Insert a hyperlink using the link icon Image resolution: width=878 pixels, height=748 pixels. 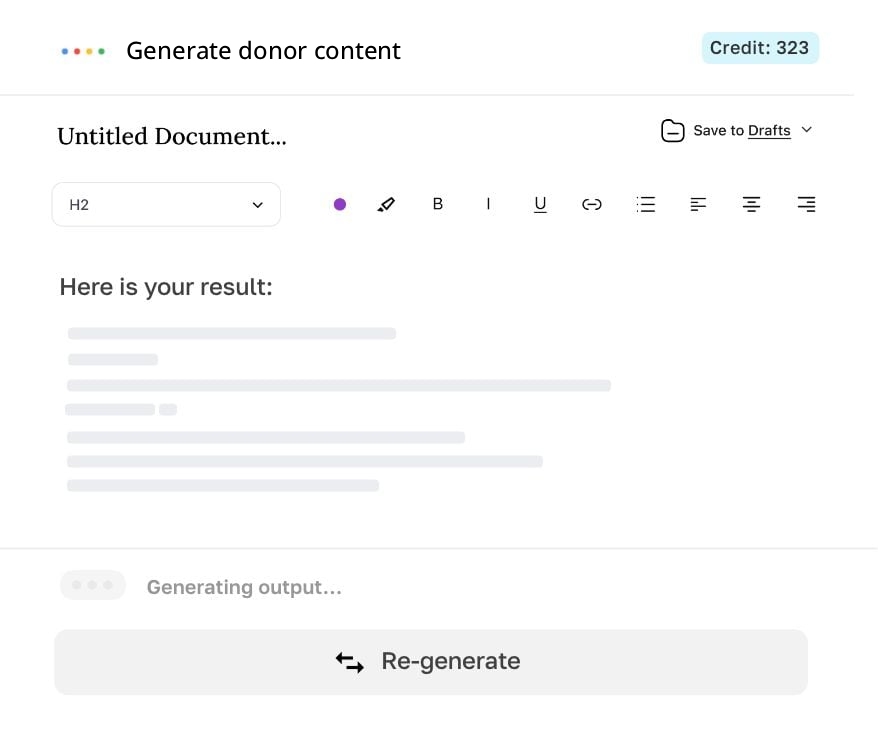[x=591, y=204]
